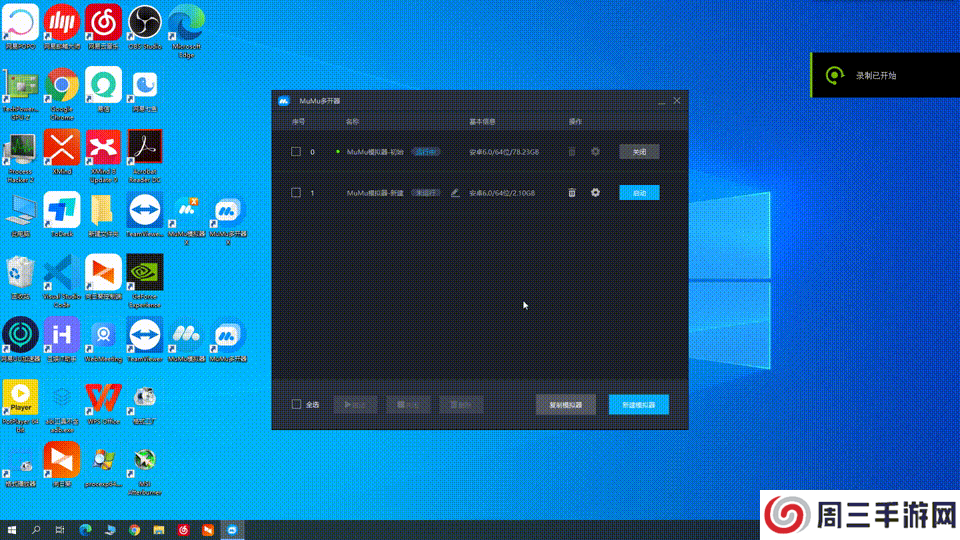This screenshot has width=960, height=540.
Task: Check the checkbox for emulator 1
Action: click(296, 193)
